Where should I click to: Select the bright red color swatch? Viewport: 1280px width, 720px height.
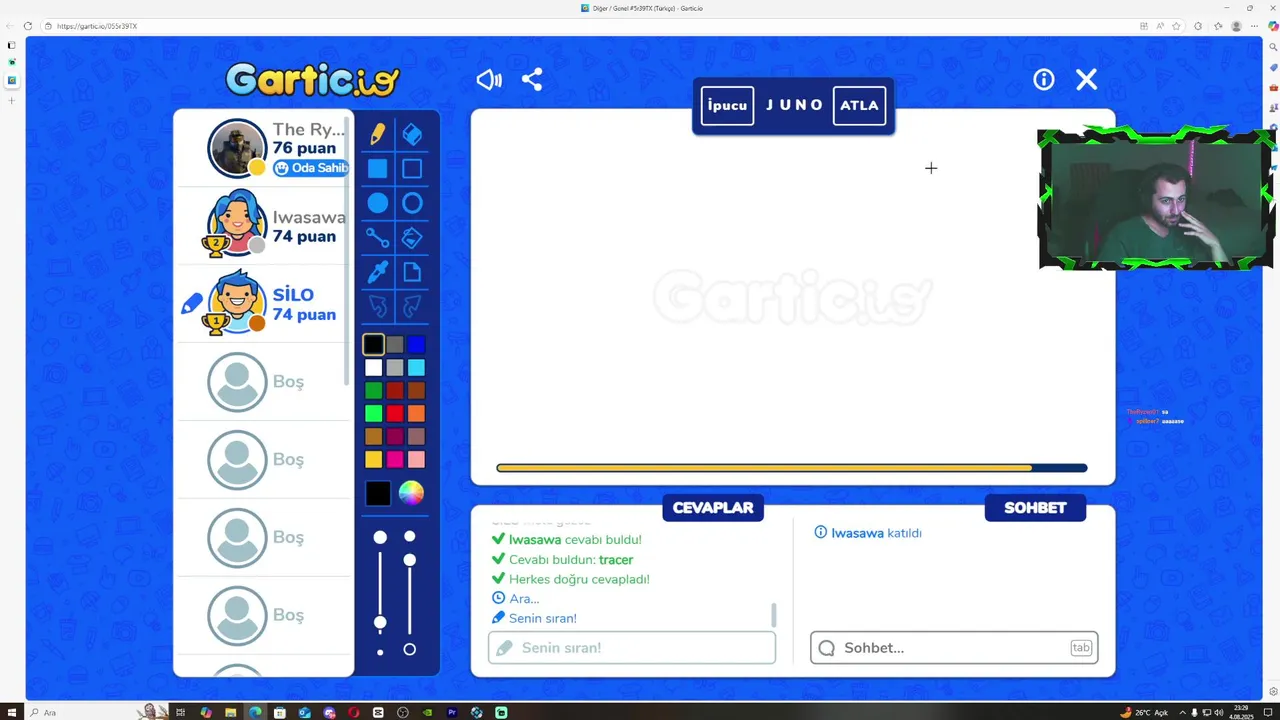(x=395, y=413)
